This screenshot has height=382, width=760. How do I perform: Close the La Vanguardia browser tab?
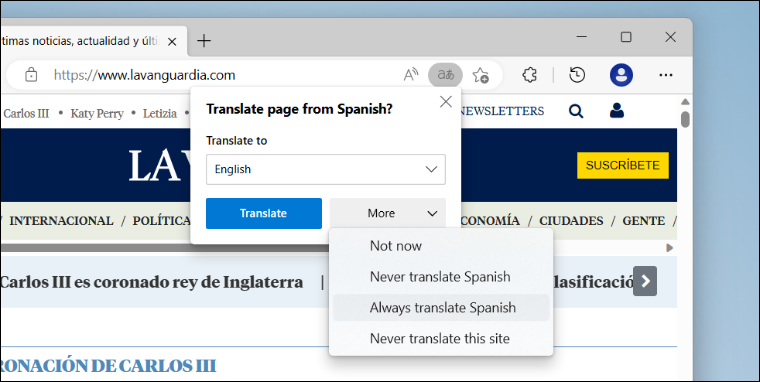(x=172, y=42)
